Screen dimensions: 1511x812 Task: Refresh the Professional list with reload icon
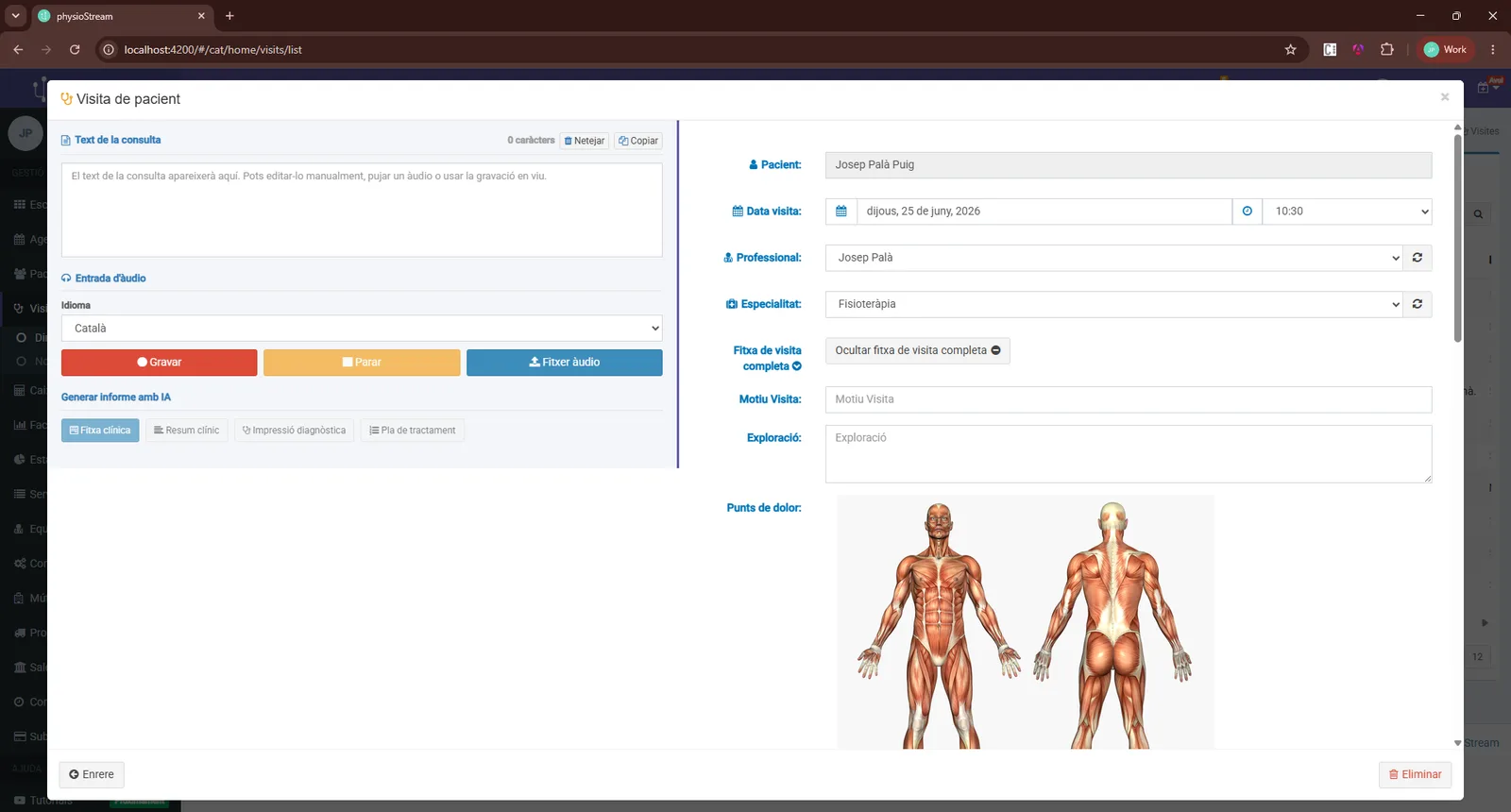click(x=1418, y=258)
